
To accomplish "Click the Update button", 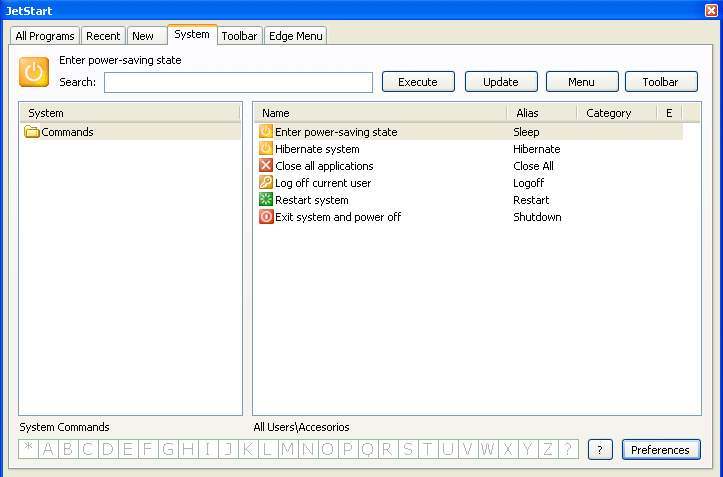I will pos(501,82).
